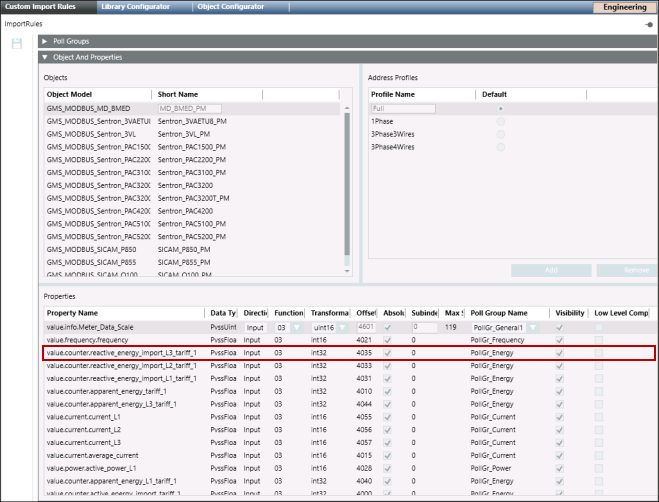Select 3Phase4Wires default radio button

click(500, 147)
